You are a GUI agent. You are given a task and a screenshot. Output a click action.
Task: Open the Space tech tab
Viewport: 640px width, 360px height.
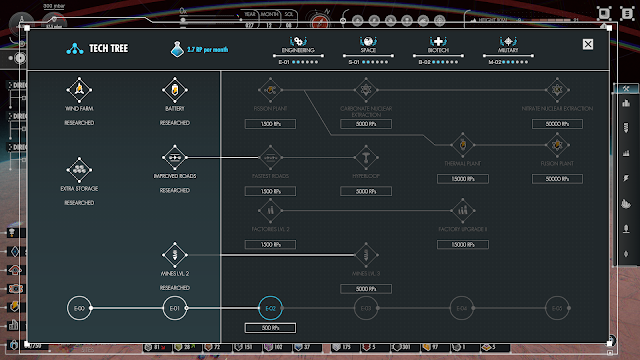click(368, 51)
